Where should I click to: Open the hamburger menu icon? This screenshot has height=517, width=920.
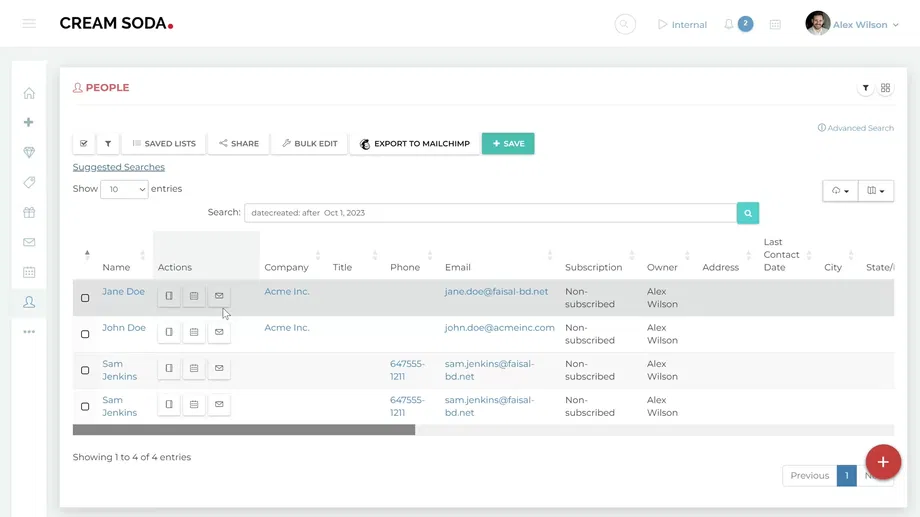[29, 24]
